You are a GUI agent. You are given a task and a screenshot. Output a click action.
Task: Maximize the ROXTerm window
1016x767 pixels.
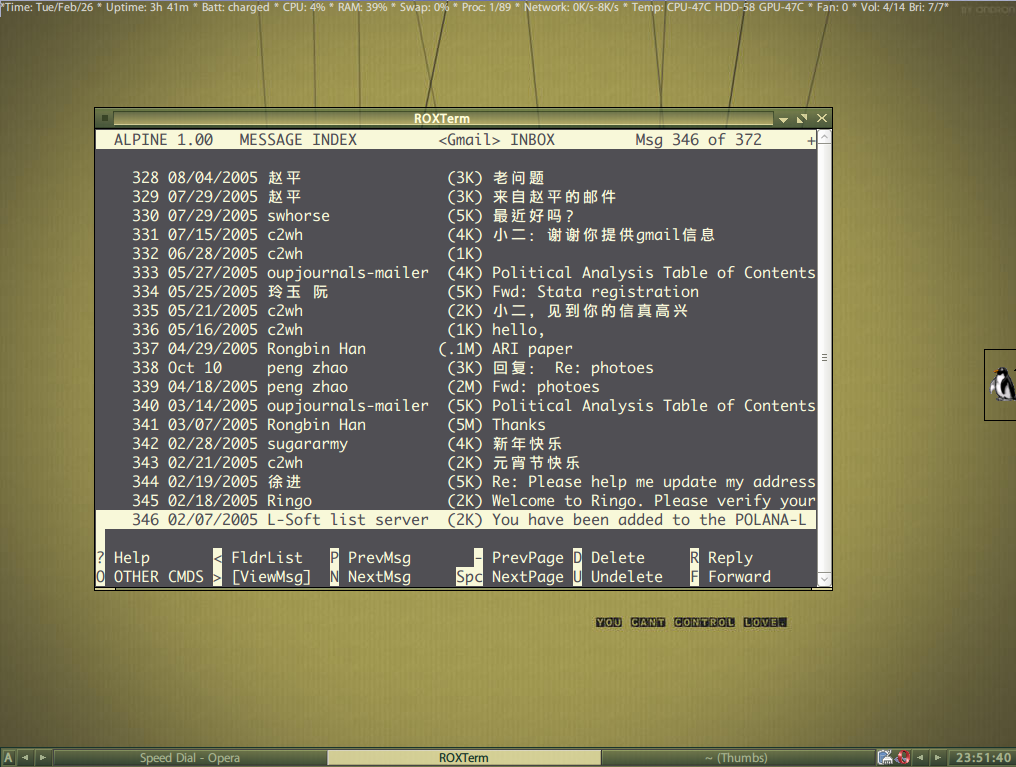pos(802,119)
